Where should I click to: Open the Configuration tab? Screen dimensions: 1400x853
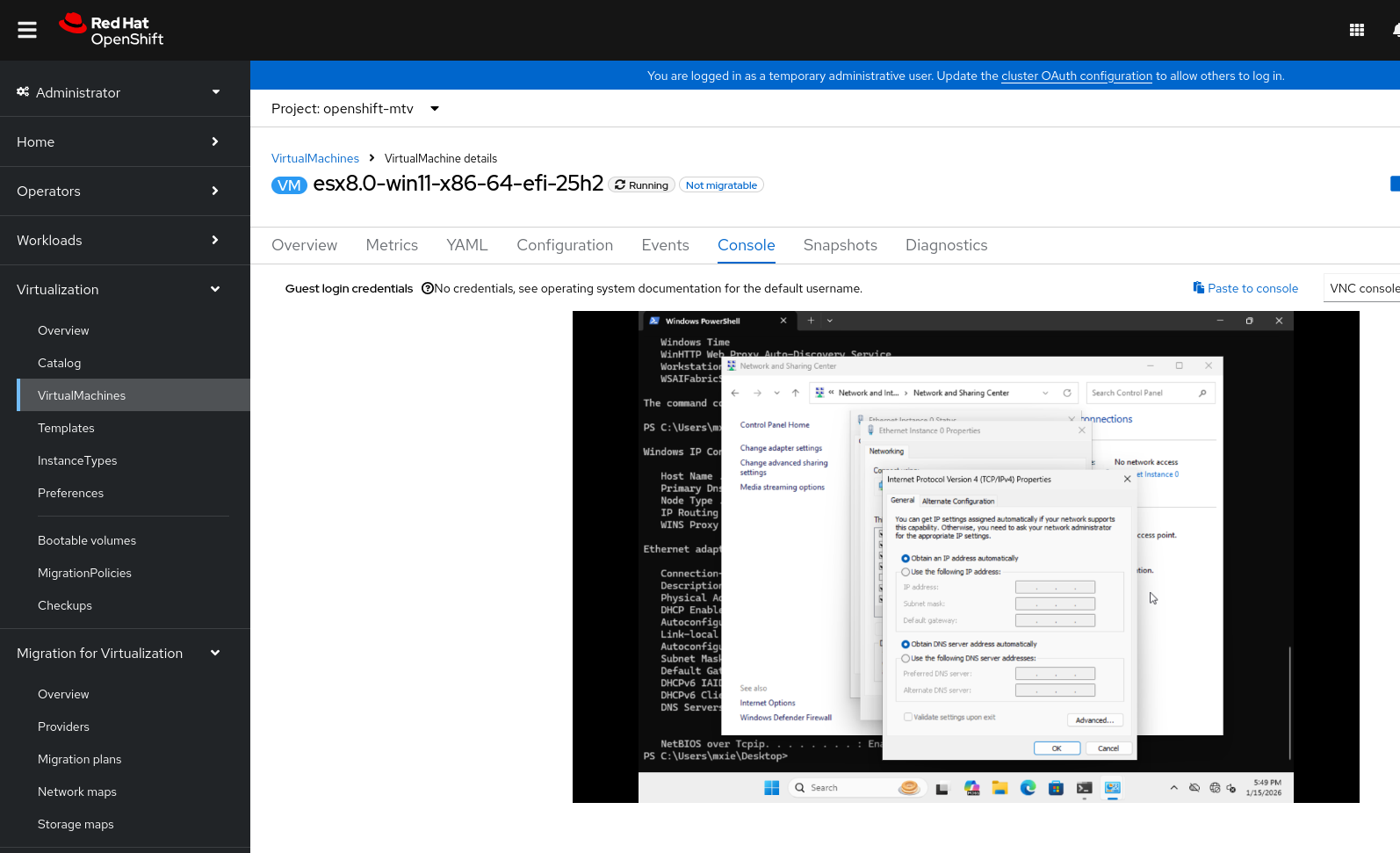(565, 245)
